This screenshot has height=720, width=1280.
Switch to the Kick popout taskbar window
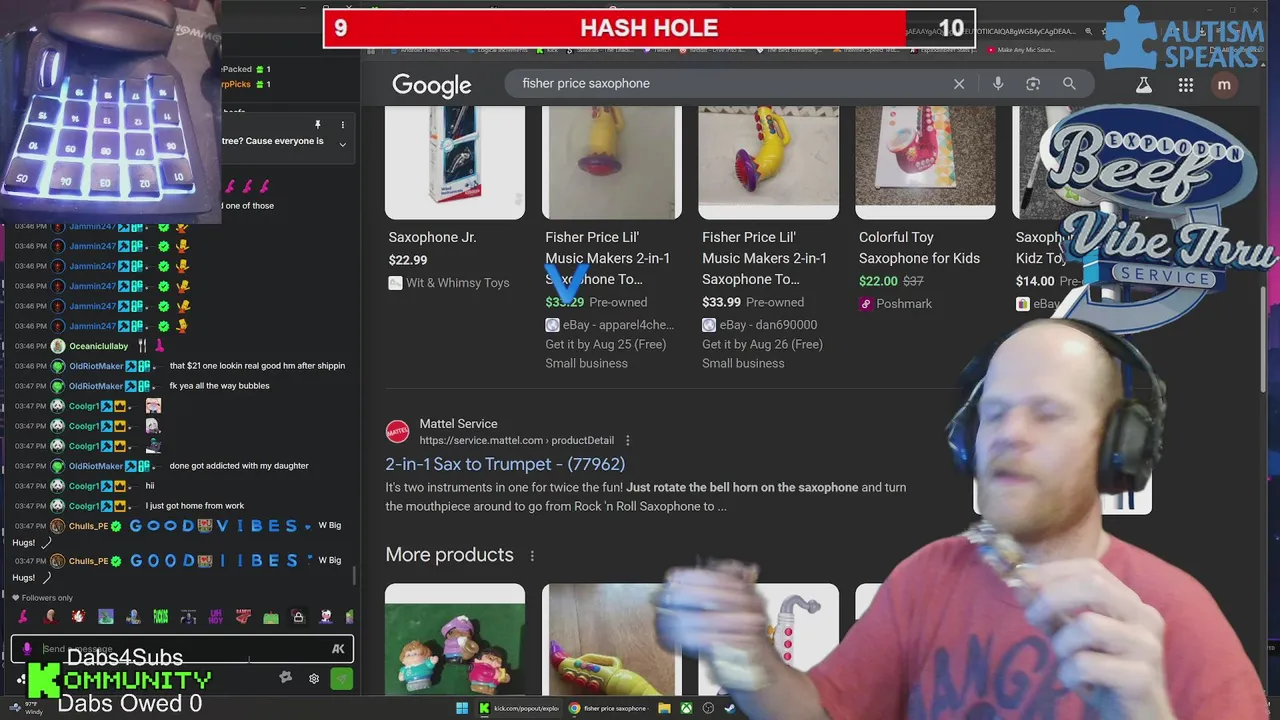coord(520,709)
